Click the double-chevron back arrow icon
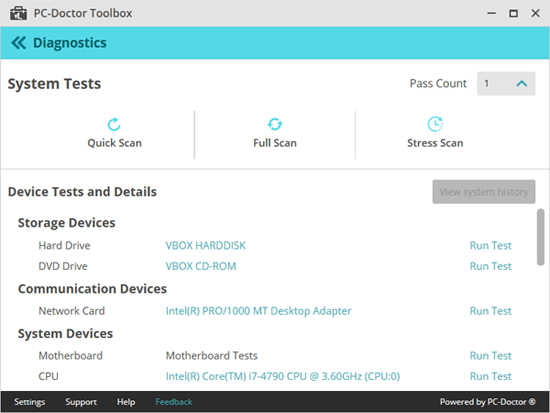Image resolution: width=550 pixels, height=413 pixels. (18, 43)
